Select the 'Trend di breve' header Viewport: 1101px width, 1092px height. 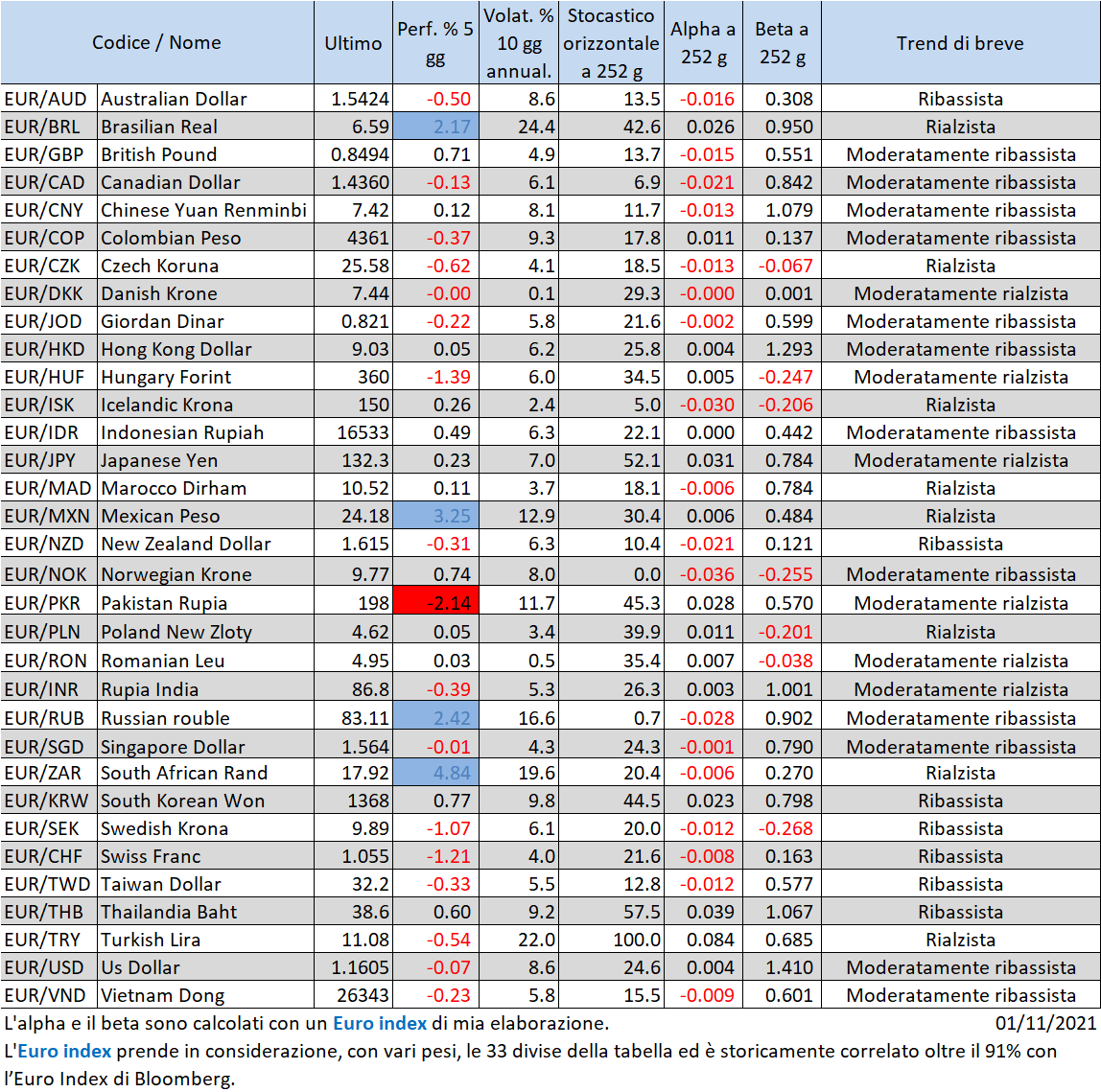[x=961, y=42]
